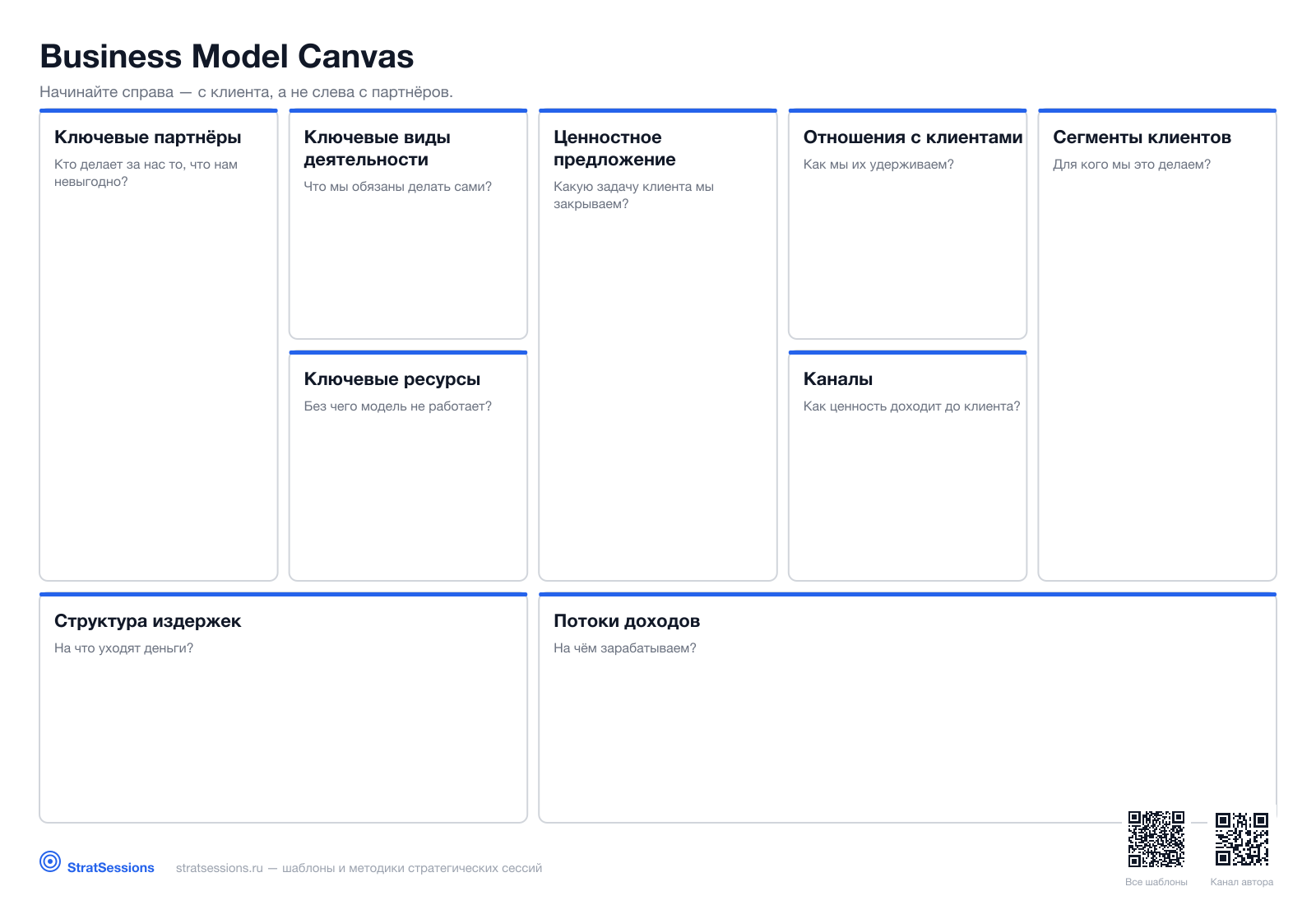Viewport: 1316px width, 905px height.
Task: Click the 'Ценностное предложение' heading
Action: (614, 148)
